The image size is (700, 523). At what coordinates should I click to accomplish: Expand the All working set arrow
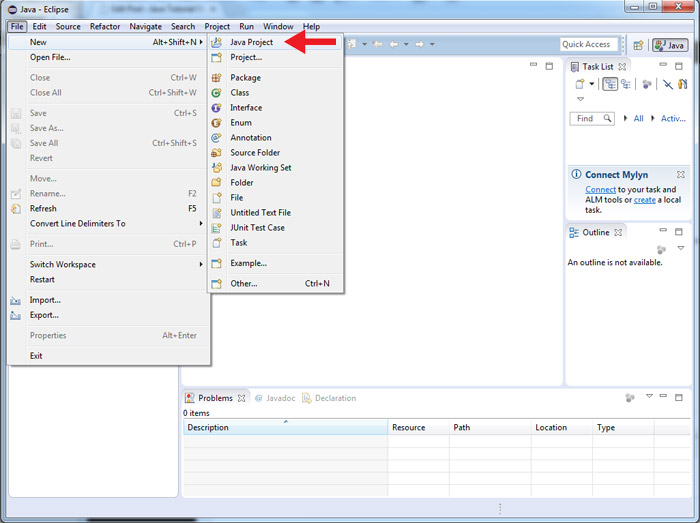tap(625, 118)
